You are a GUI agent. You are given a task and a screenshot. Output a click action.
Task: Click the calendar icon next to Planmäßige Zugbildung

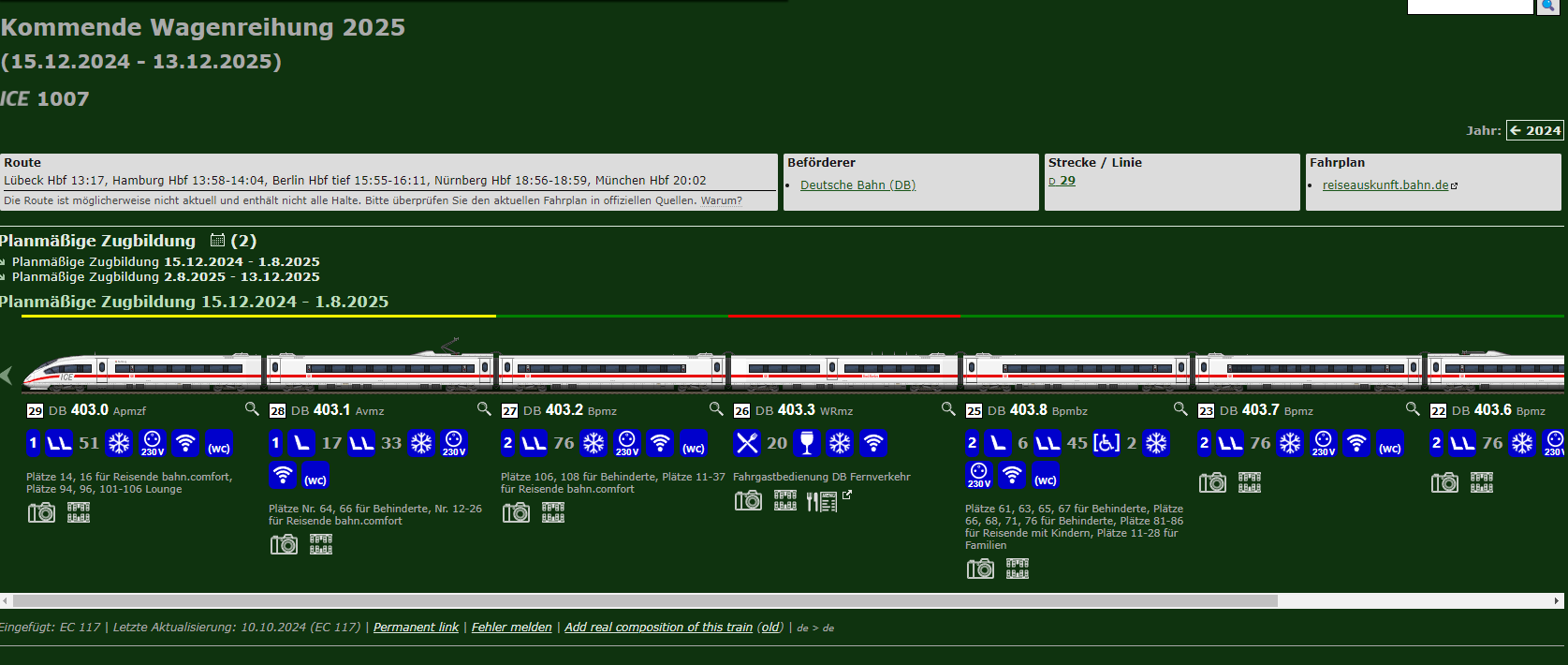(218, 241)
